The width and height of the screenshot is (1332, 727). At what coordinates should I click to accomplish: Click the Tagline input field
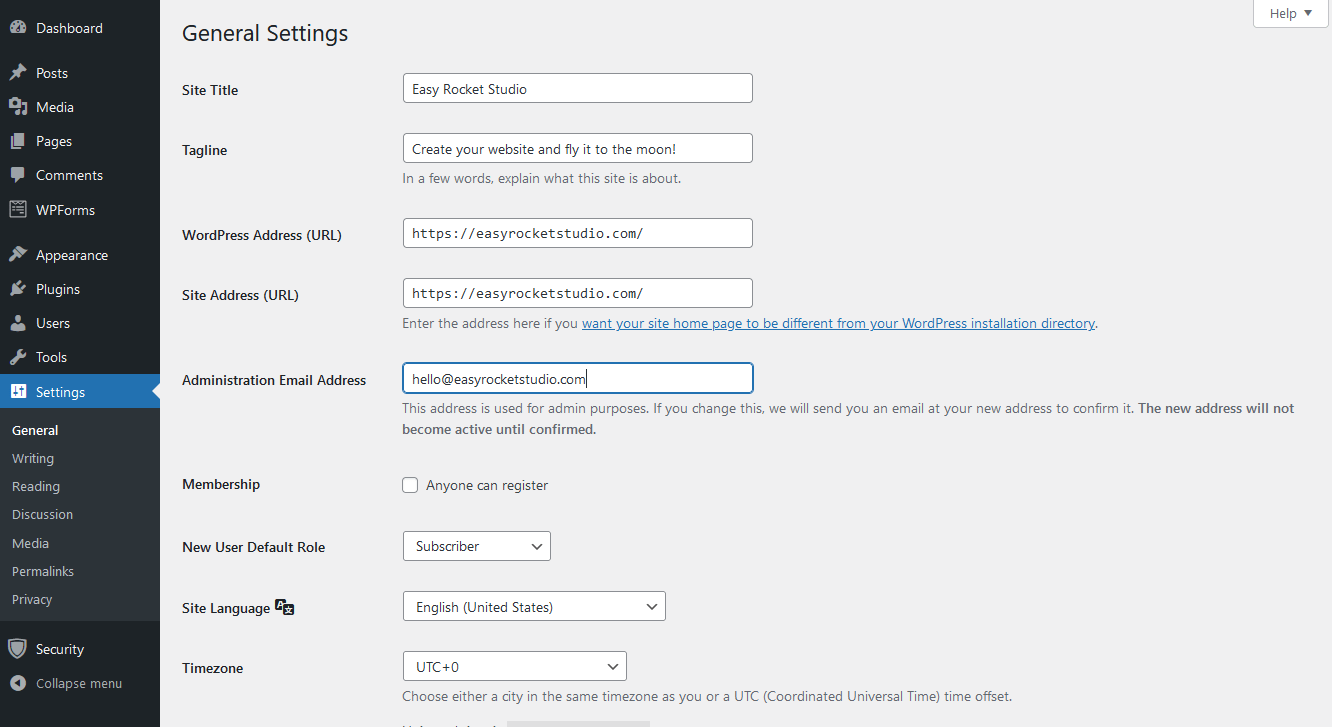click(x=577, y=148)
